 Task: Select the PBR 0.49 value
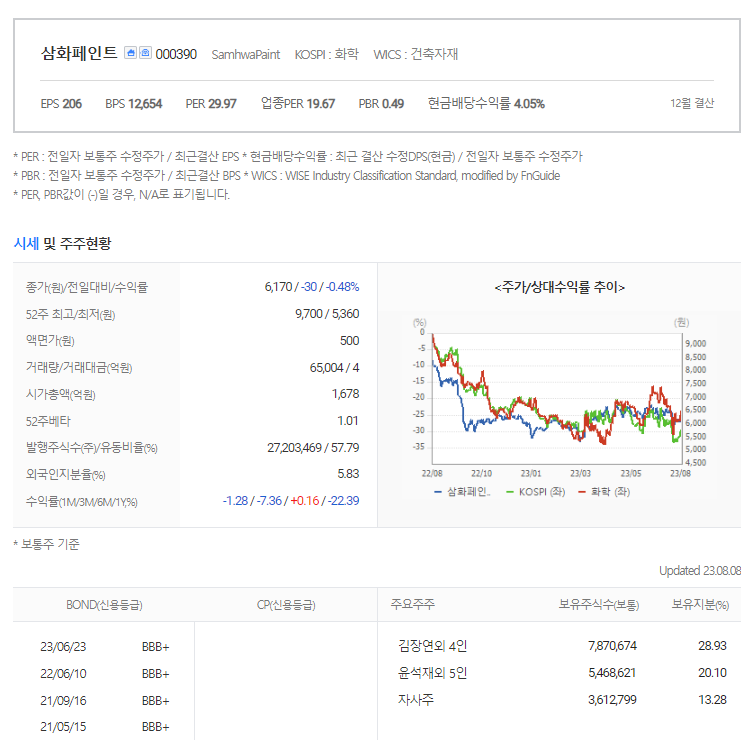pyautogui.click(x=381, y=104)
